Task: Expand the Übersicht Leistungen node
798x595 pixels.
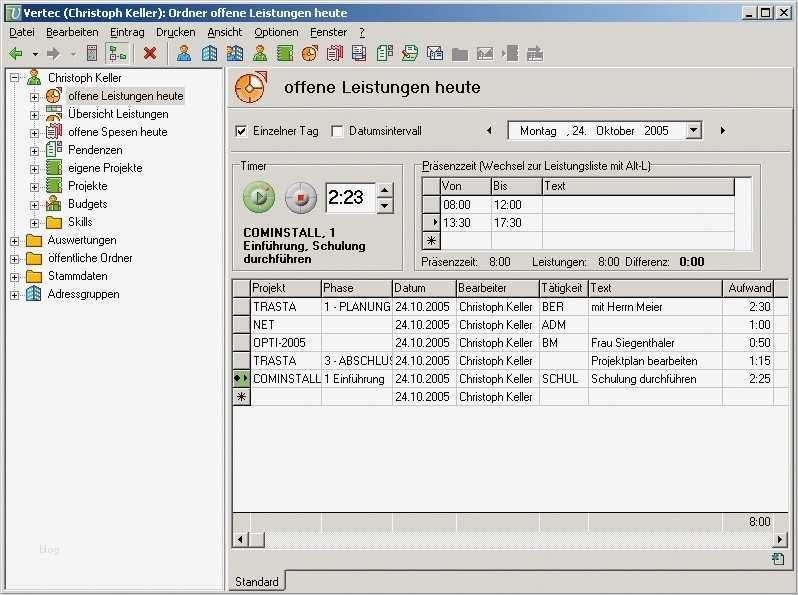Action: pos(34,115)
